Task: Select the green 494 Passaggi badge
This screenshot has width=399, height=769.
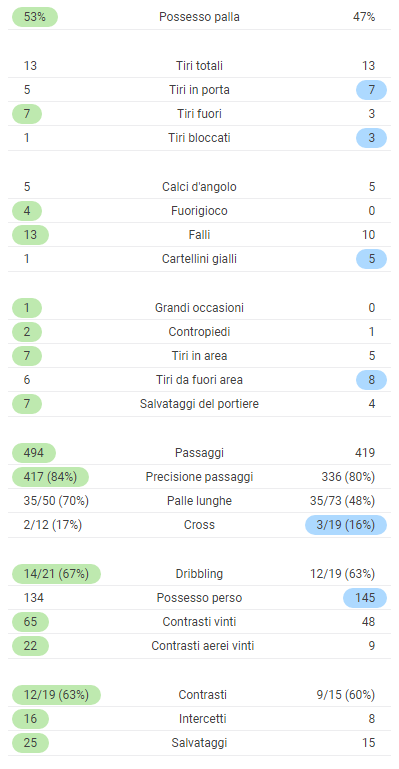Action: click(34, 453)
